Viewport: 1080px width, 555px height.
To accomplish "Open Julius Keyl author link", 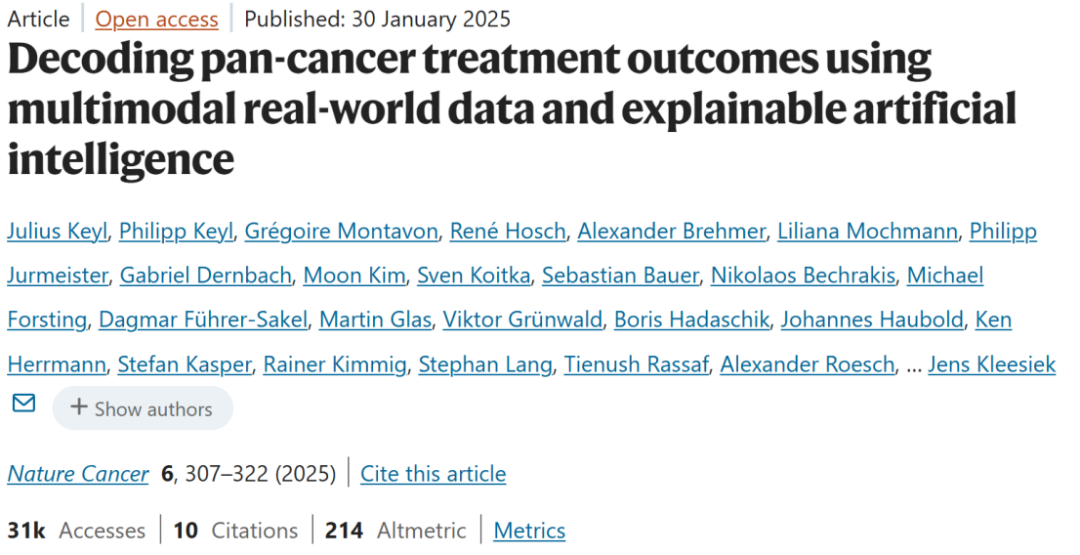I will (x=56, y=231).
